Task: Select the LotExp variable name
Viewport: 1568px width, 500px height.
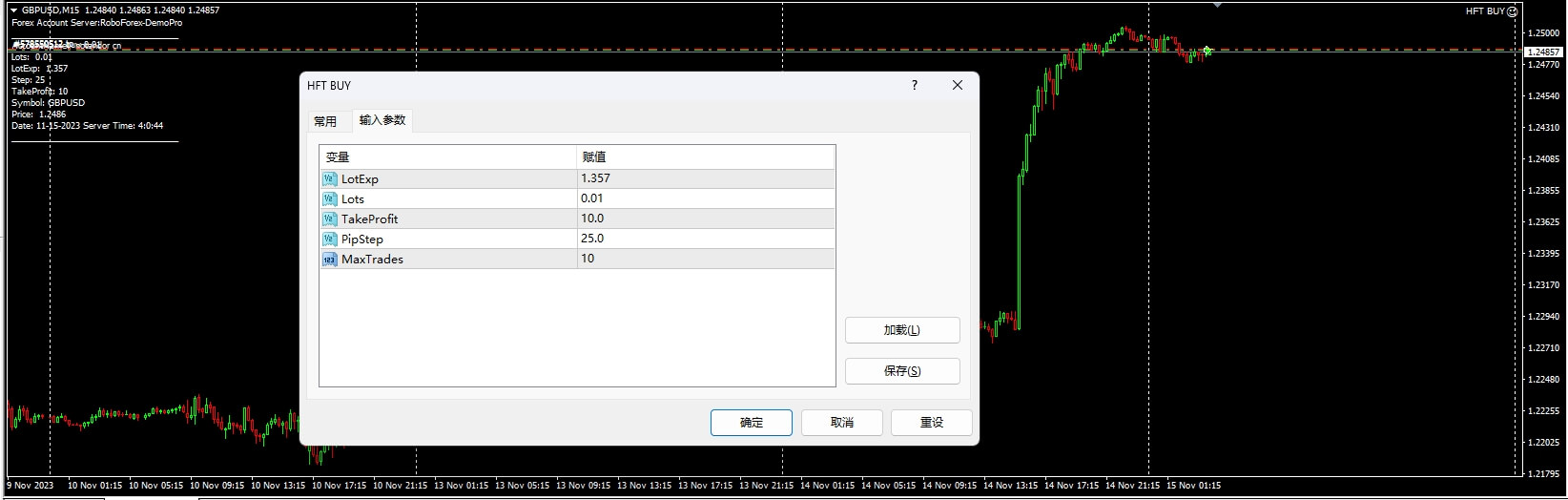Action: click(360, 179)
